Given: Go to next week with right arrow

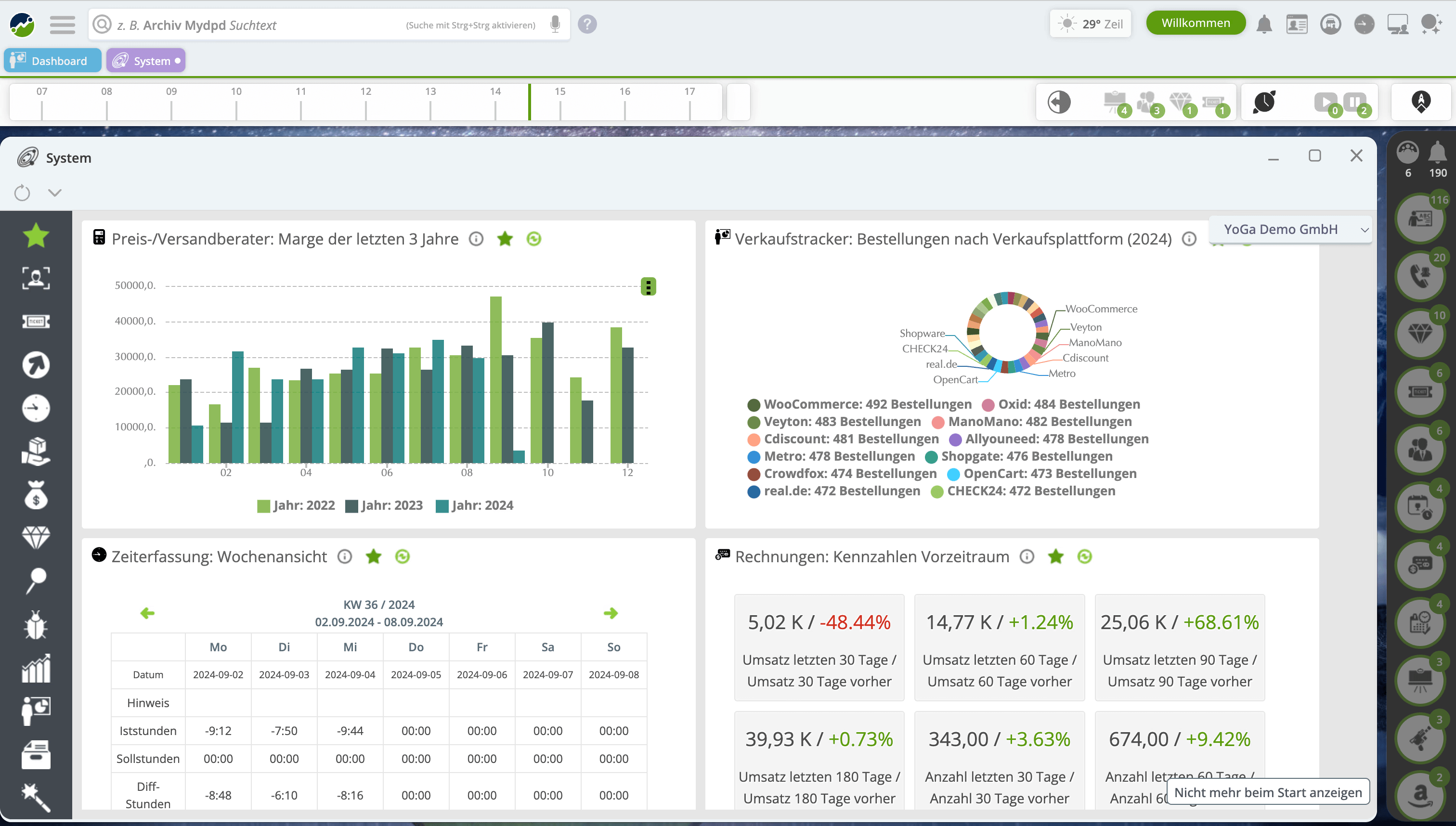Looking at the screenshot, I should 611,613.
